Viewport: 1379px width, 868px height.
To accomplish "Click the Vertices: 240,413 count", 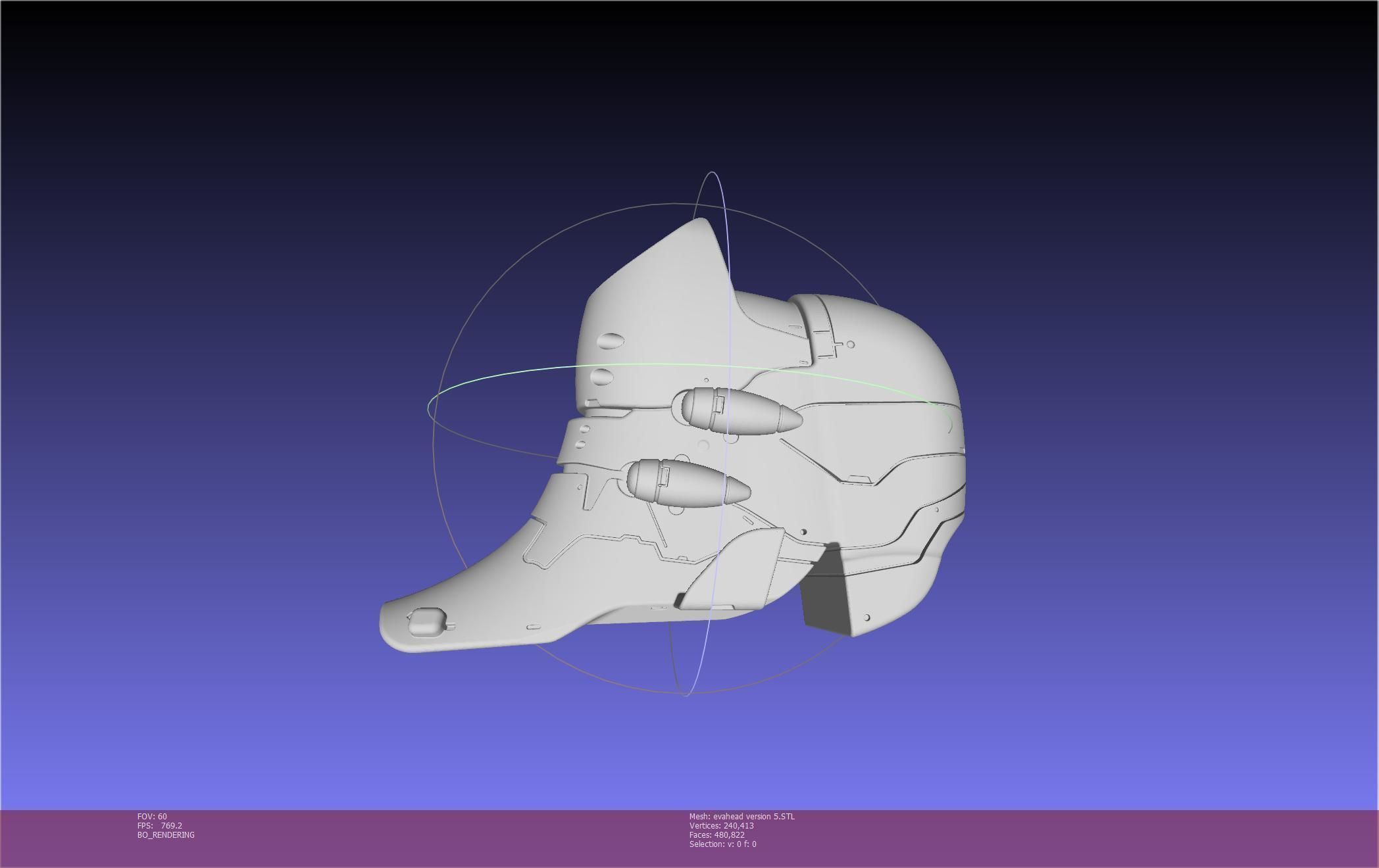I will 721,825.
